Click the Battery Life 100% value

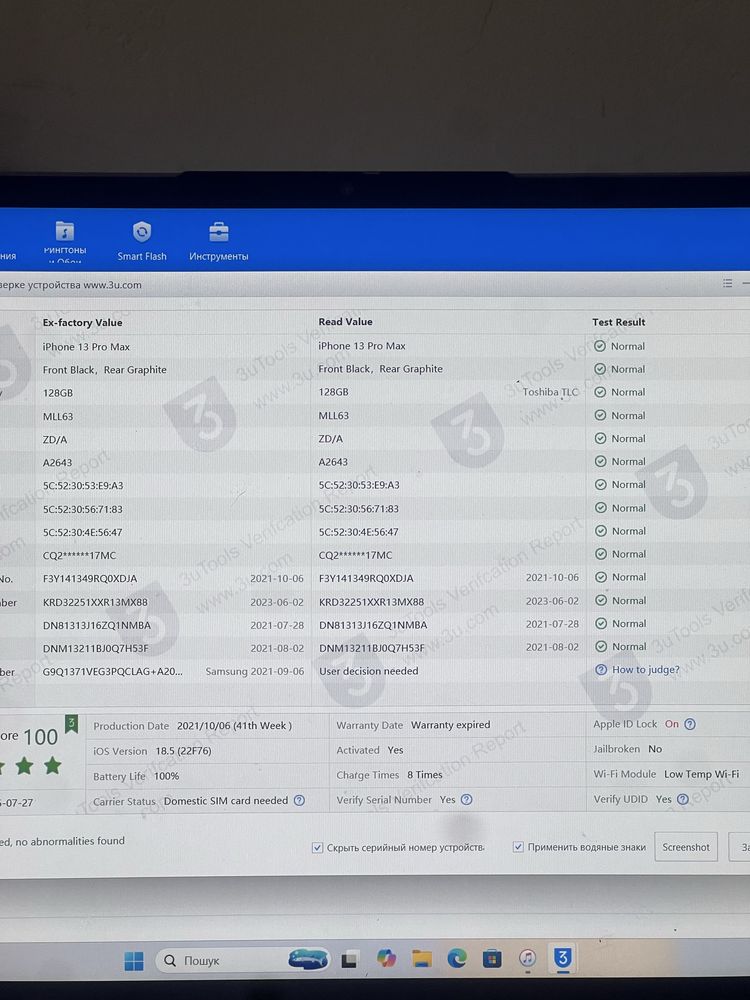(166, 776)
